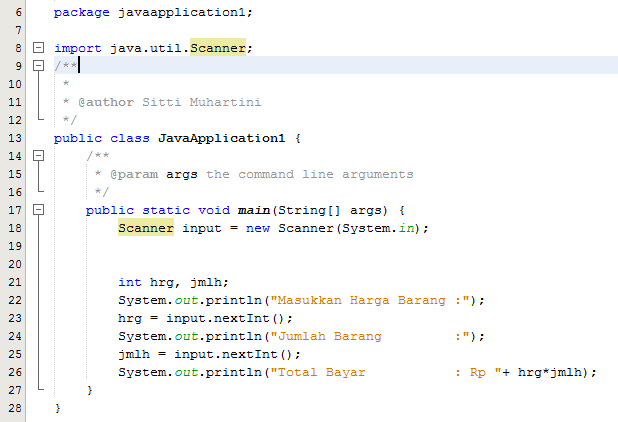Click the closing brace on line 27

(x=90, y=390)
